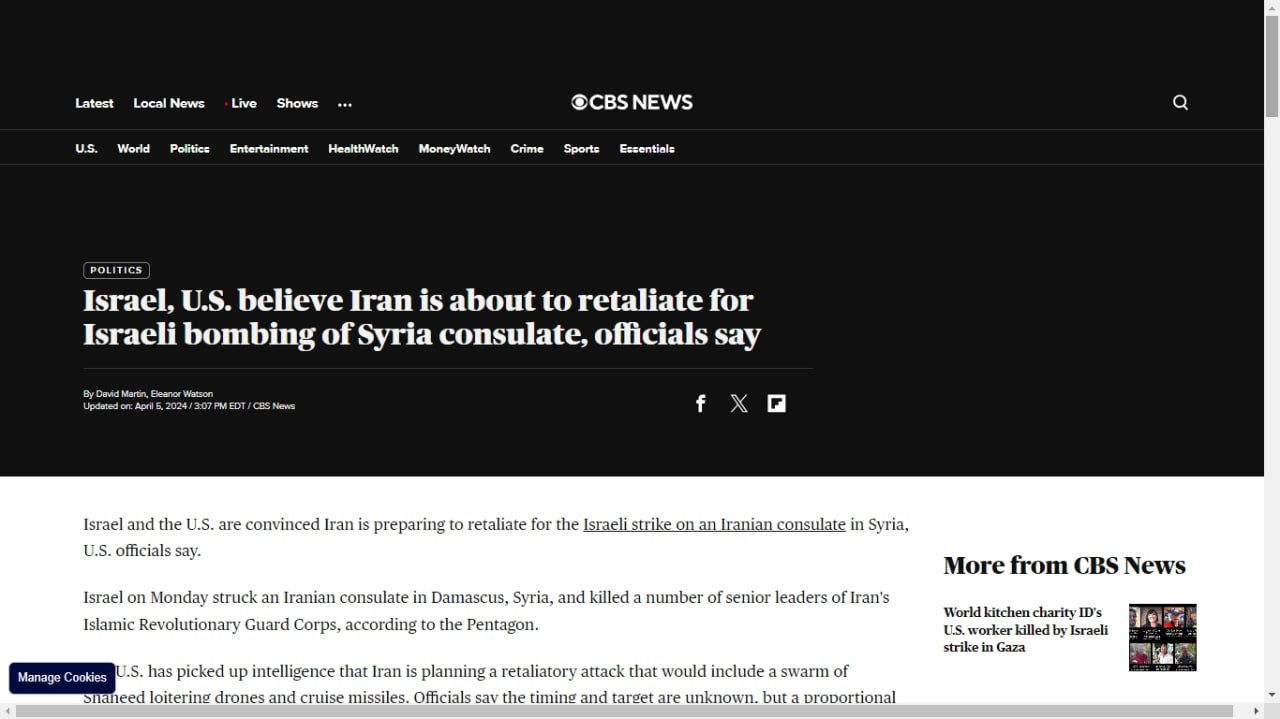The image size is (1280, 719).
Task: Click paragraph beginning 'Israel on Monday struck'
Action: [486, 611]
